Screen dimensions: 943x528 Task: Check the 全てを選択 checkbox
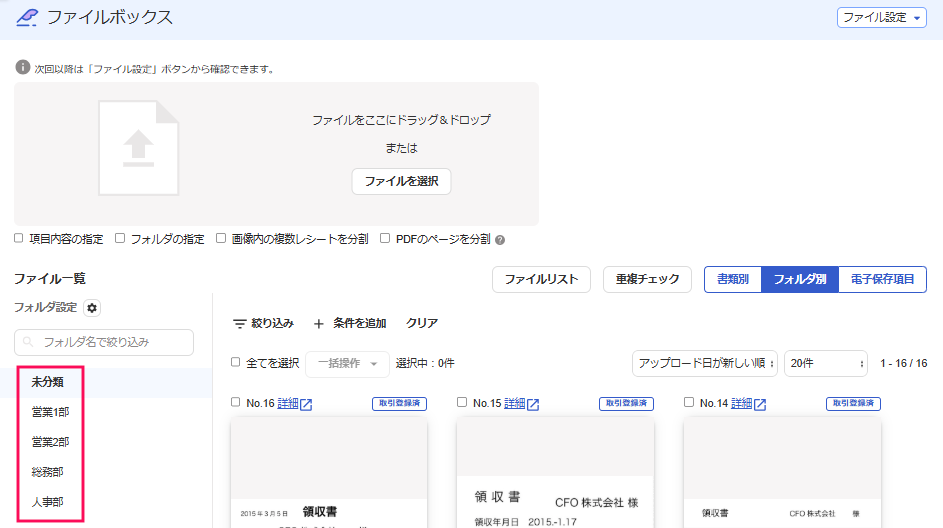(236, 362)
